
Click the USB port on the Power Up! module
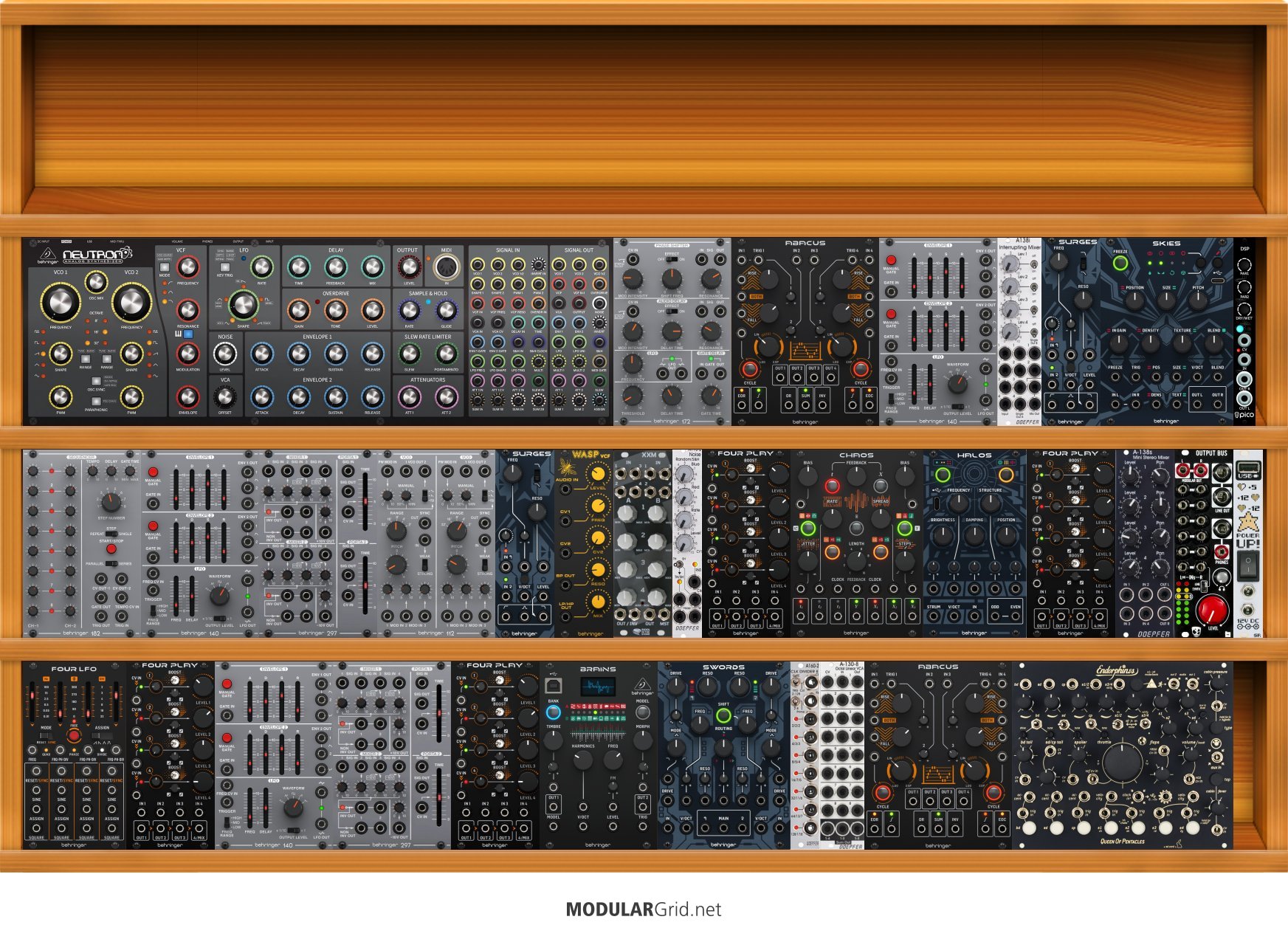tap(1247, 467)
